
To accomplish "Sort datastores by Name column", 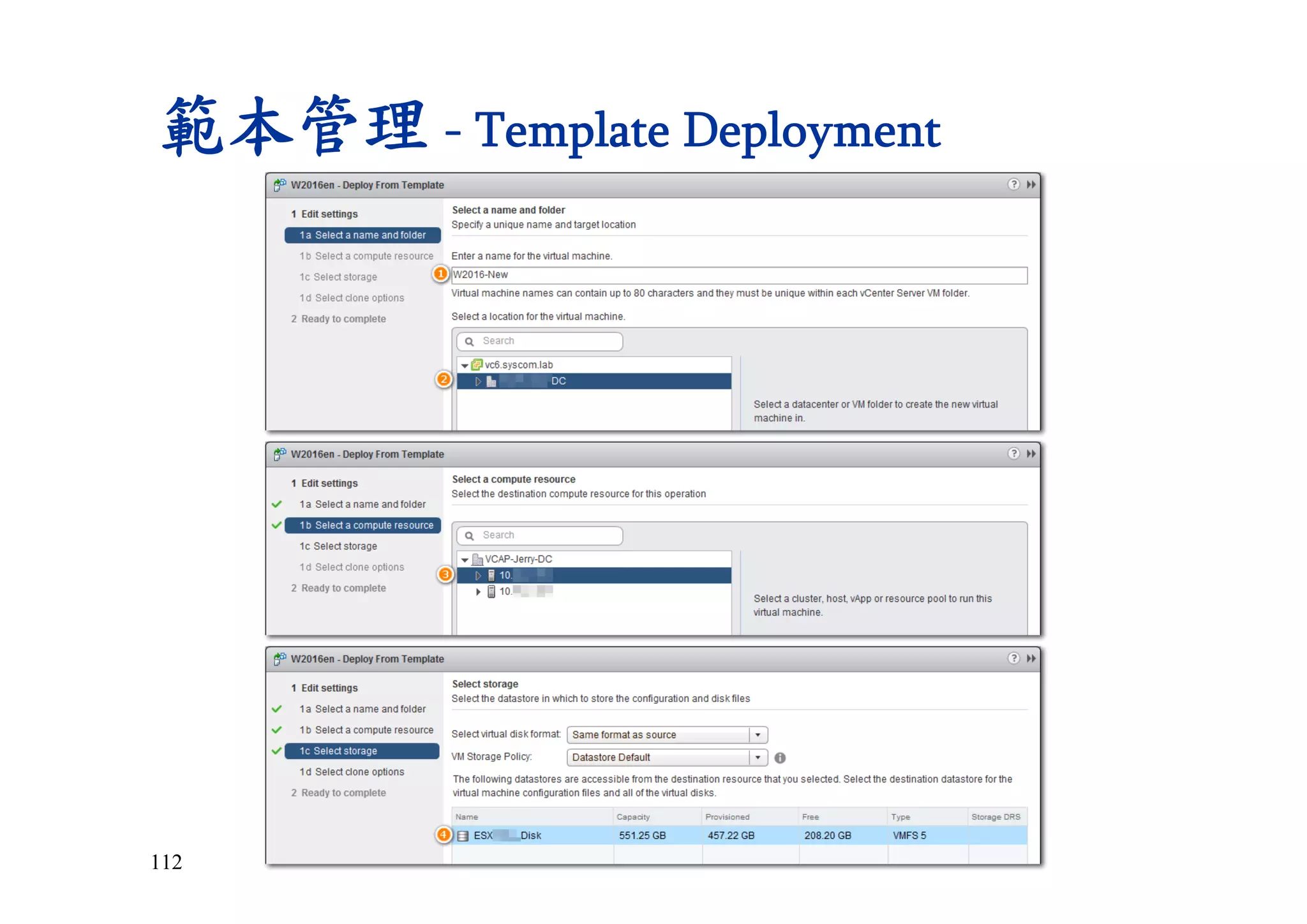I will [x=533, y=817].
